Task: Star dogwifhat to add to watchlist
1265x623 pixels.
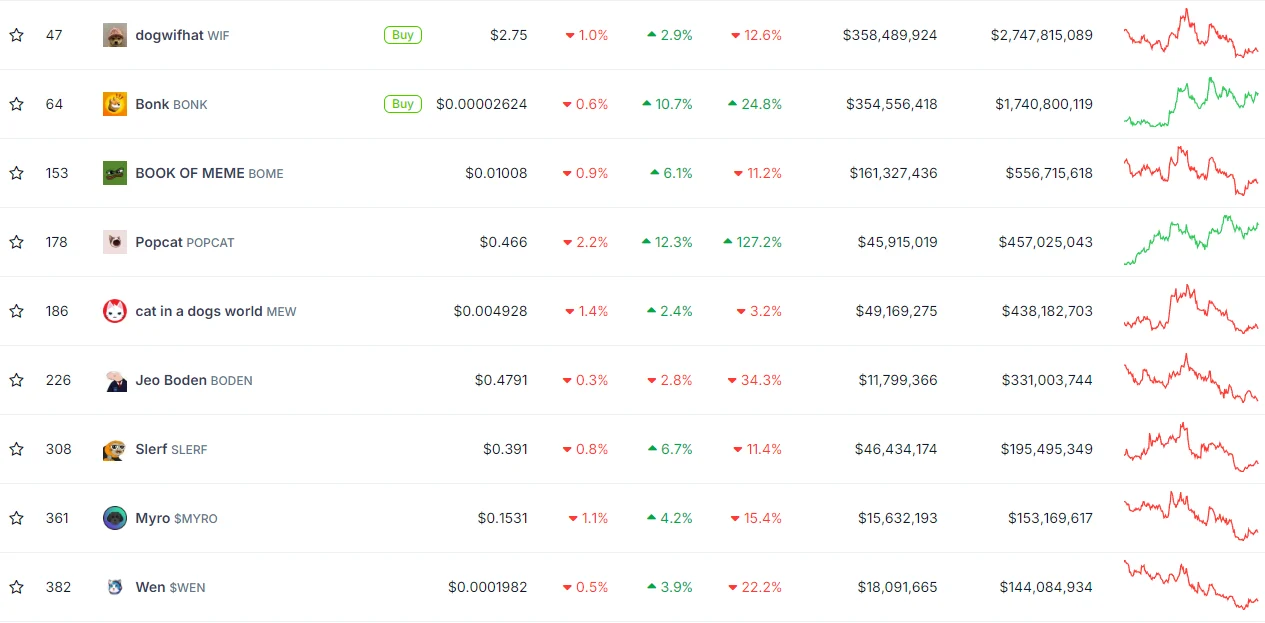Action: pos(16,35)
